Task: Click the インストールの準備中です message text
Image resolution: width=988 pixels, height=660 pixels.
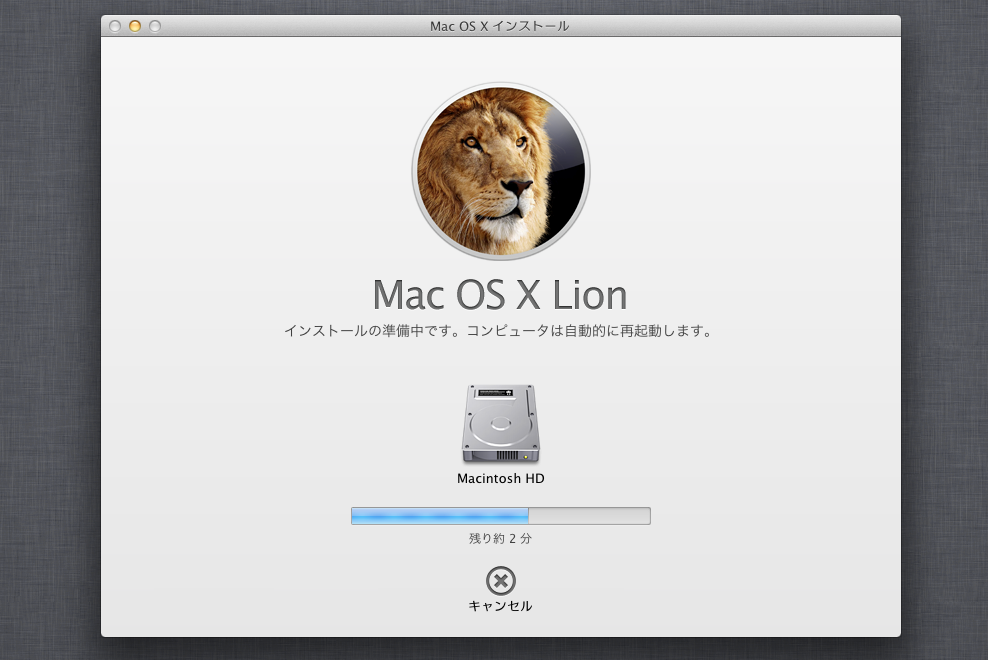Action: pos(498,331)
